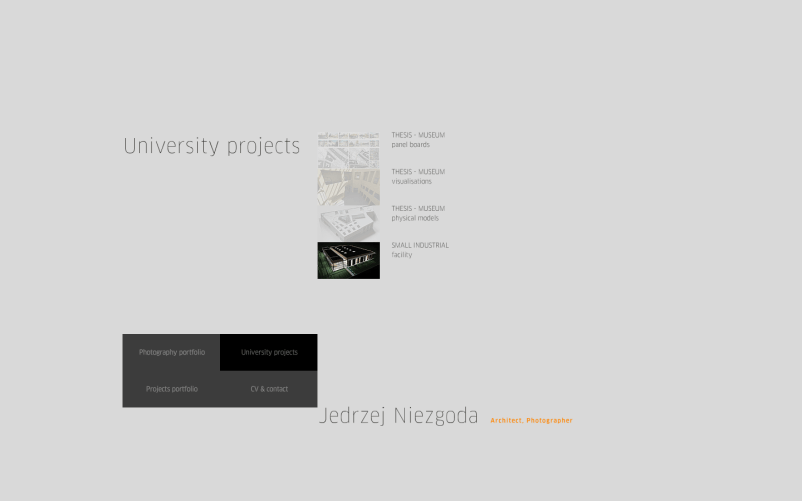Open the Projects portfolio menu tile
Image resolution: width=802 pixels, height=501 pixels.
point(171,389)
